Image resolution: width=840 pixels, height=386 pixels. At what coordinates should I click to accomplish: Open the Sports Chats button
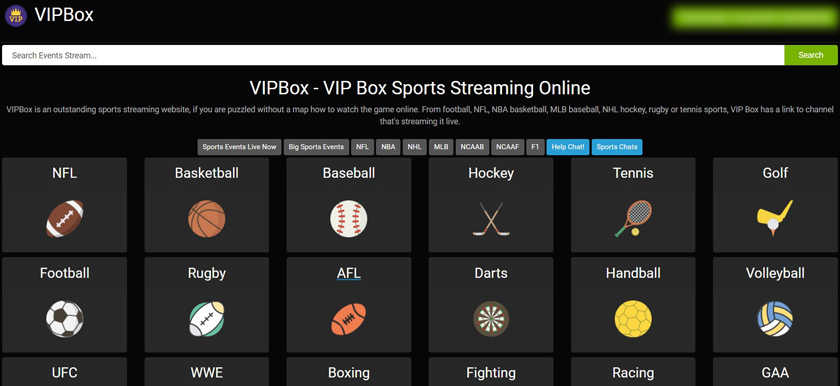(x=617, y=147)
